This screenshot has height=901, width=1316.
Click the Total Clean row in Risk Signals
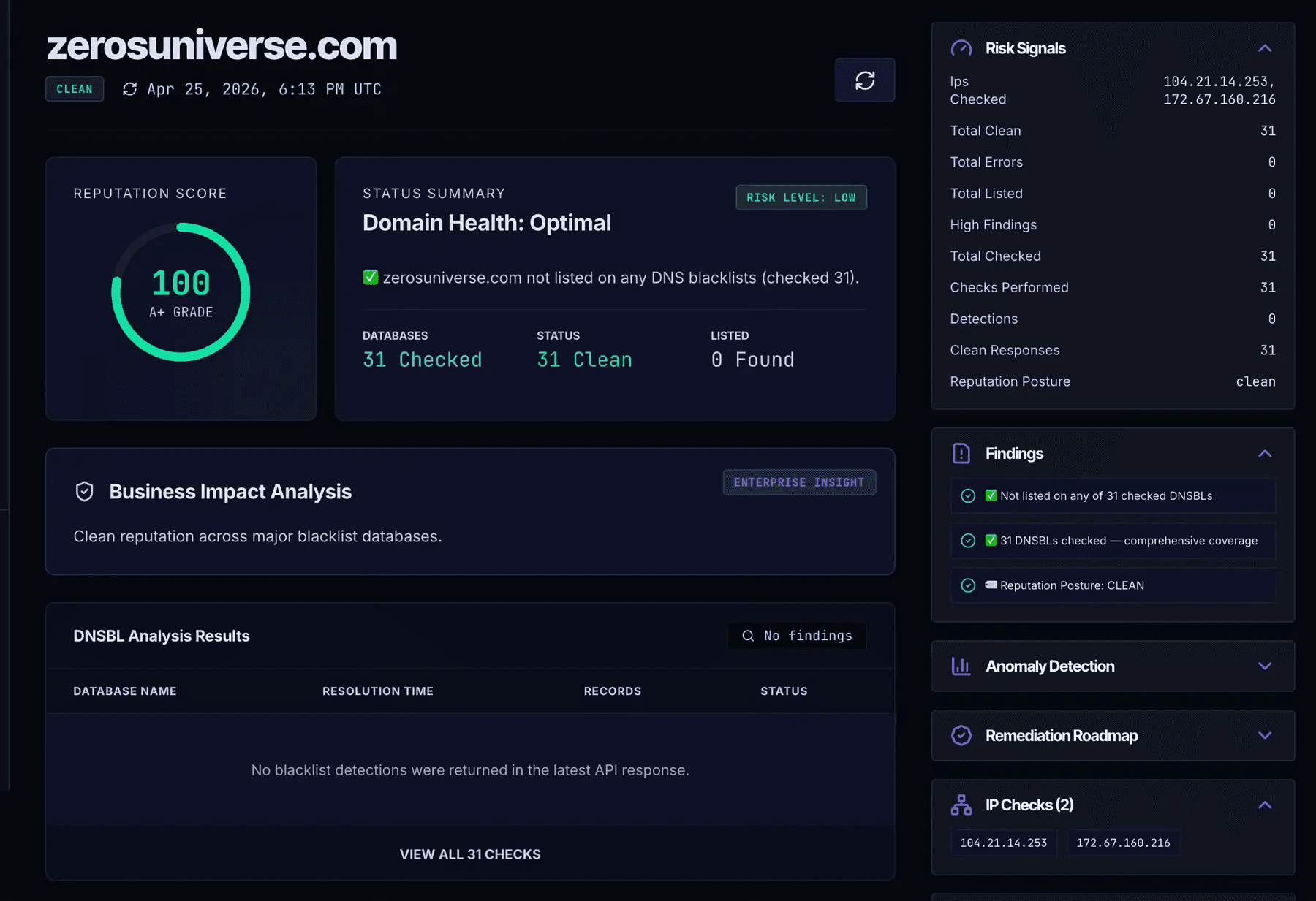[1113, 131]
